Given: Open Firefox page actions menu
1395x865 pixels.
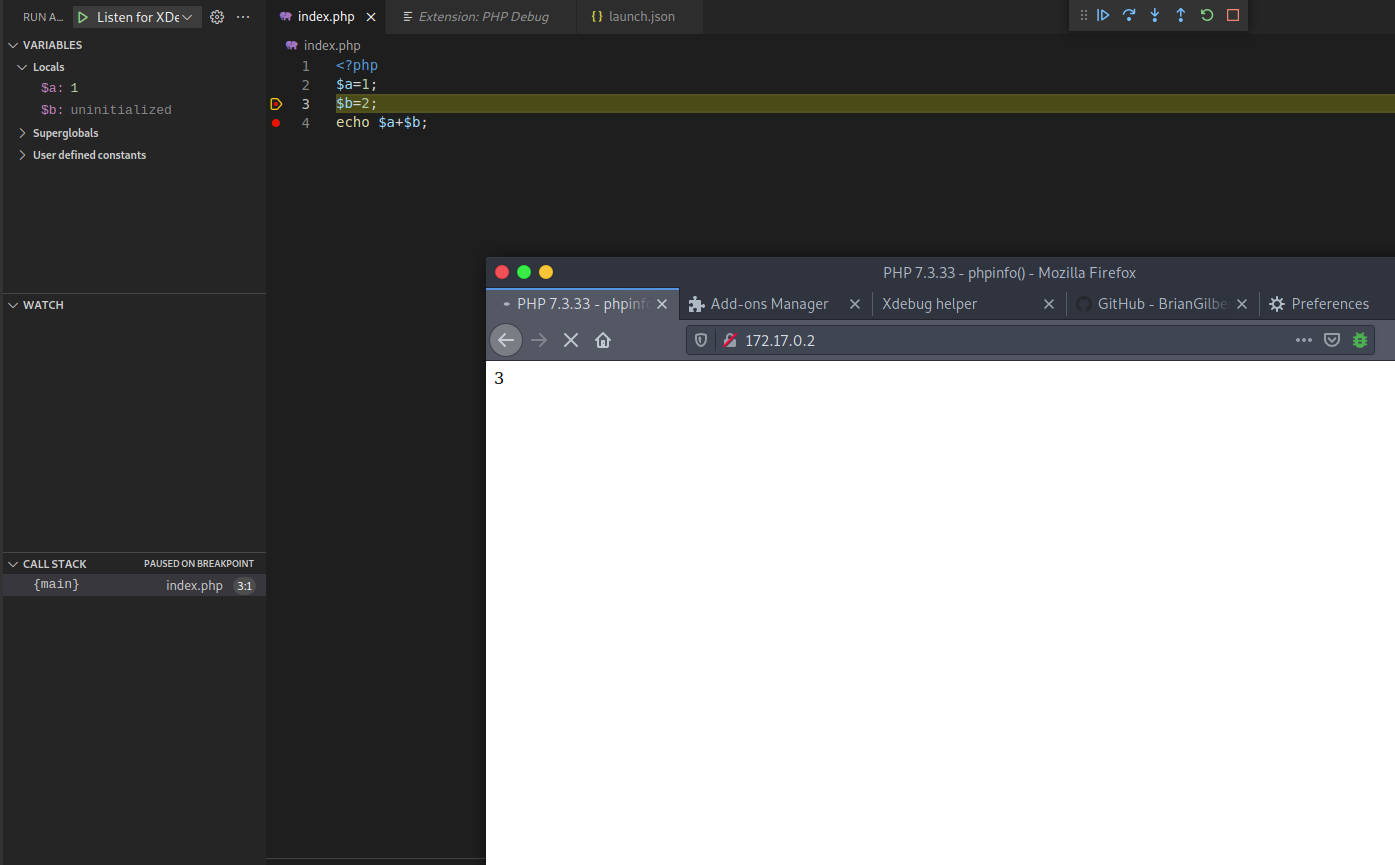Looking at the screenshot, I should pos(1304,340).
